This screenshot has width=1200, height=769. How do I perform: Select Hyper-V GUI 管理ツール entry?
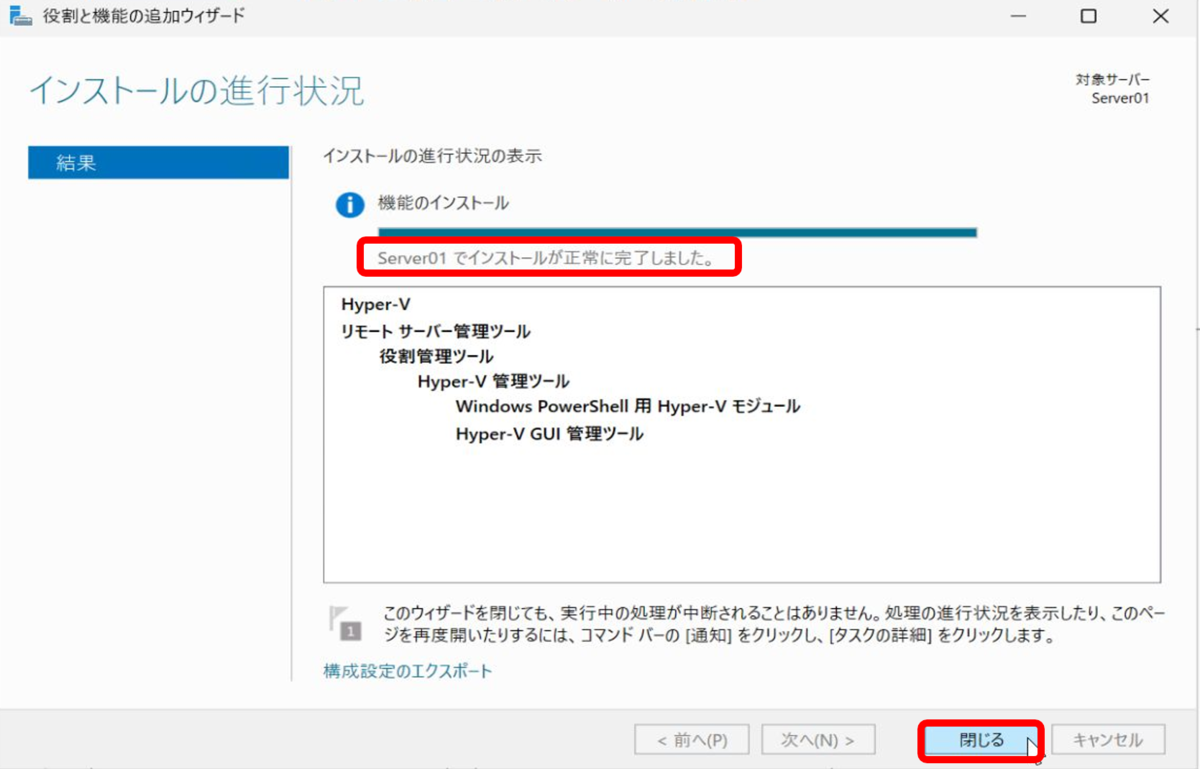[x=549, y=434]
